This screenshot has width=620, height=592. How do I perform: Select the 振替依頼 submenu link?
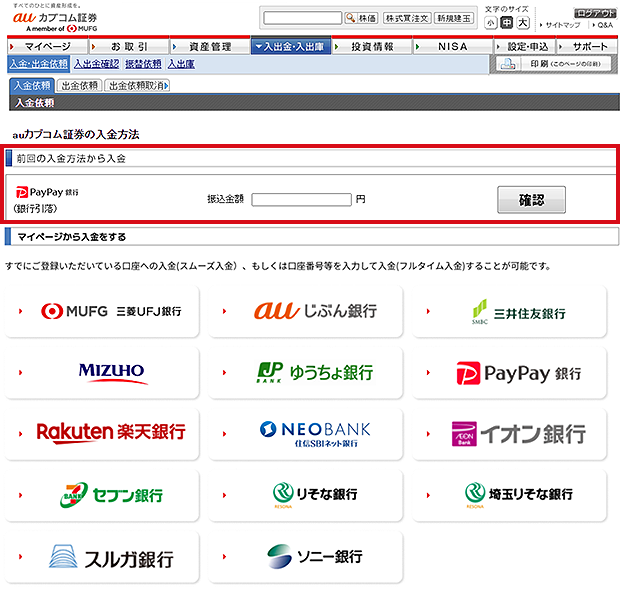click(x=143, y=64)
